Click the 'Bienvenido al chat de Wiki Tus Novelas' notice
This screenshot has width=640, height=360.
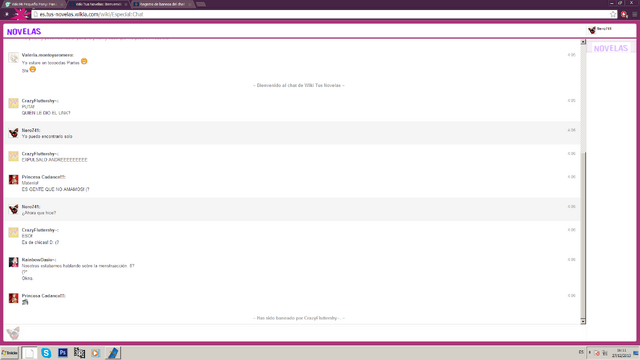pos(299,85)
